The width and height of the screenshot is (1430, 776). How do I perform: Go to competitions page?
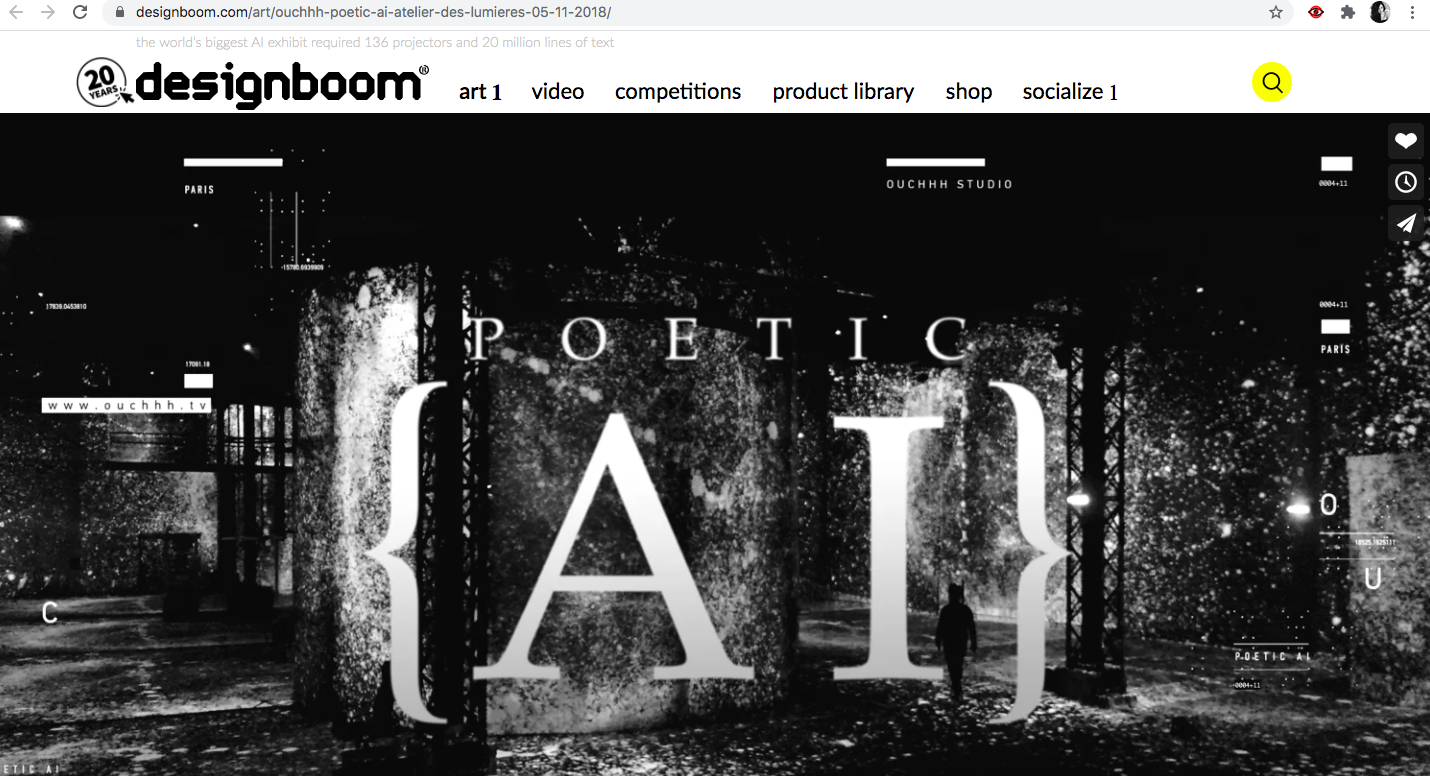pyautogui.click(x=678, y=92)
